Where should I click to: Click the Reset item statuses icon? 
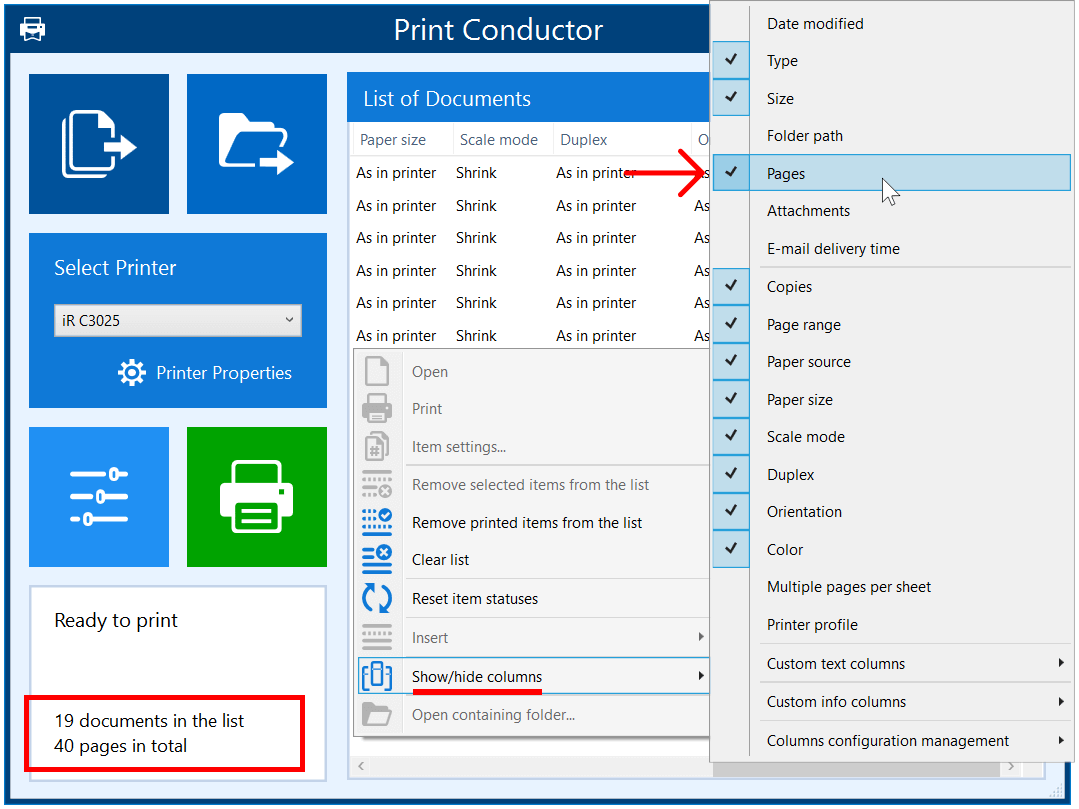click(x=377, y=599)
